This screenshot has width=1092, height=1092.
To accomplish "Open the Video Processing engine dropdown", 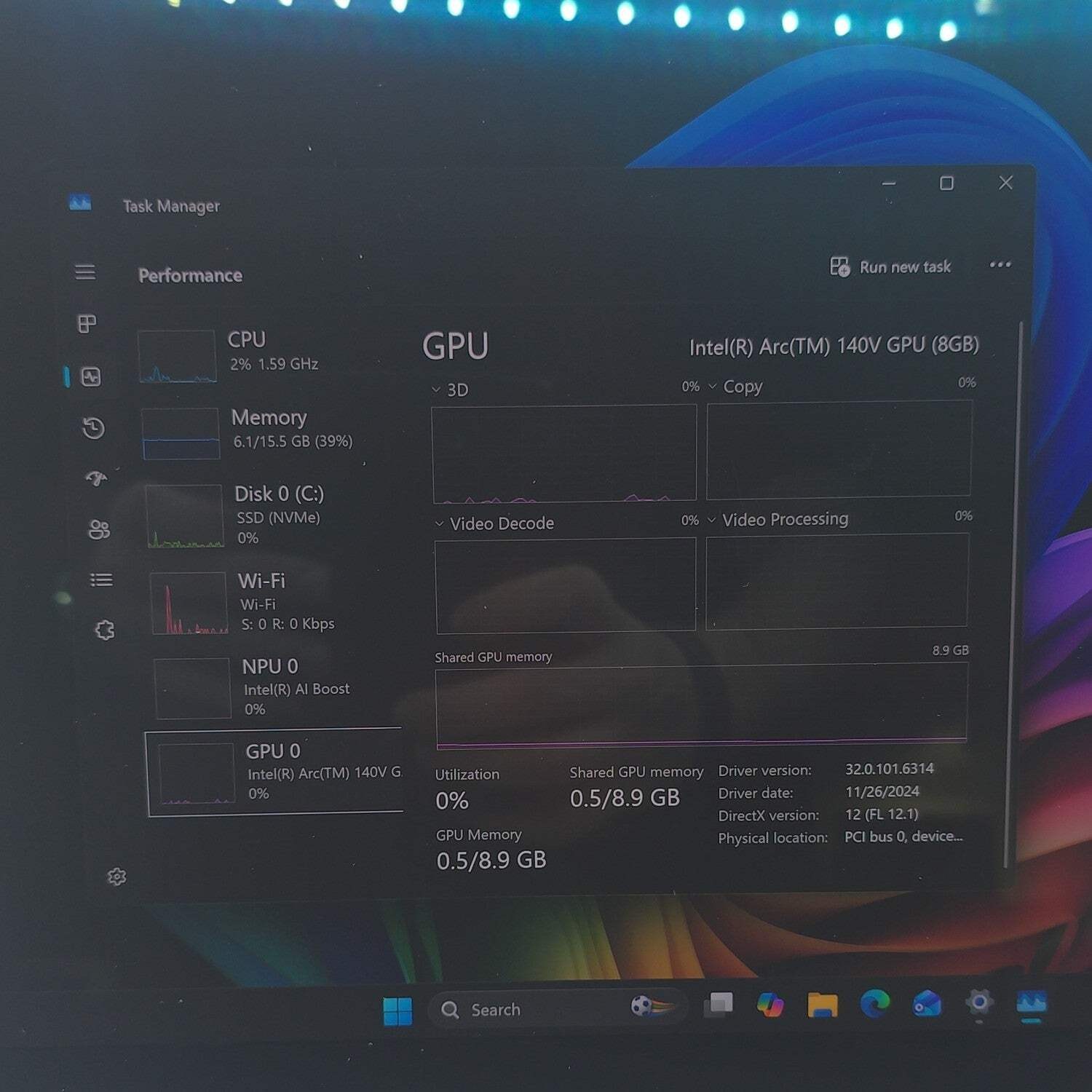I will pos(712,519).
